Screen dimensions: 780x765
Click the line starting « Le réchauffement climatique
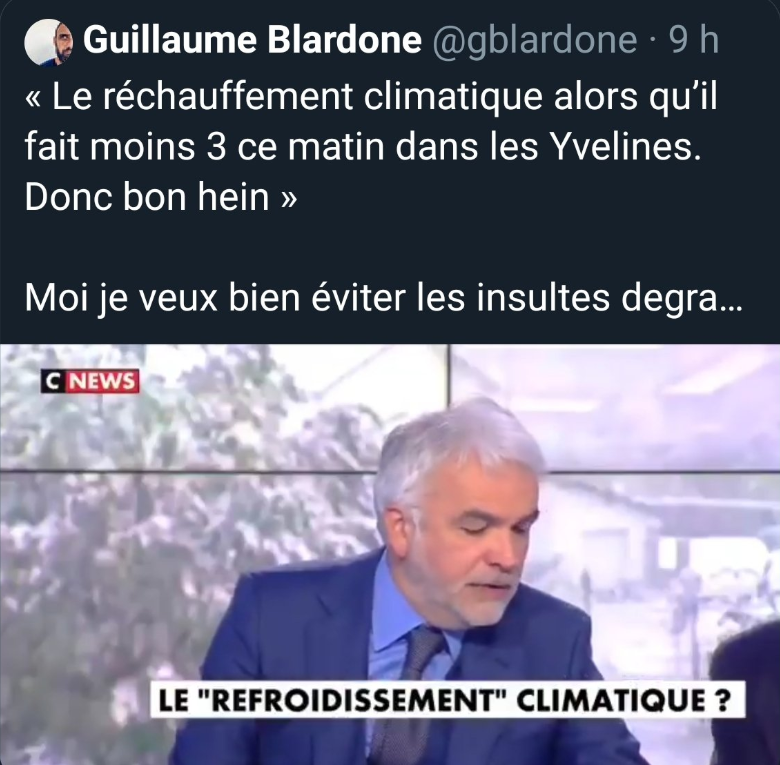(371, 97)
